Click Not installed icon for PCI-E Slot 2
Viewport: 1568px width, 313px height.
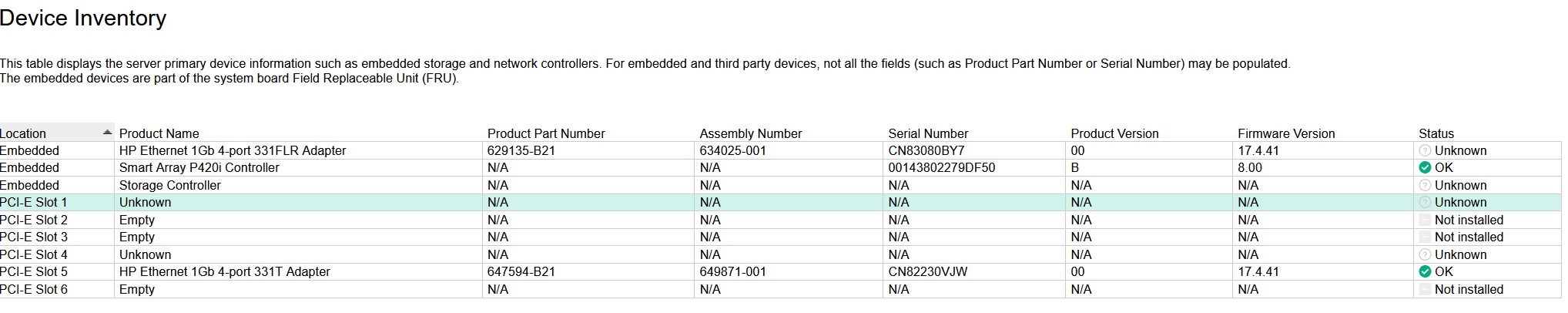(x=1425, y=220)
